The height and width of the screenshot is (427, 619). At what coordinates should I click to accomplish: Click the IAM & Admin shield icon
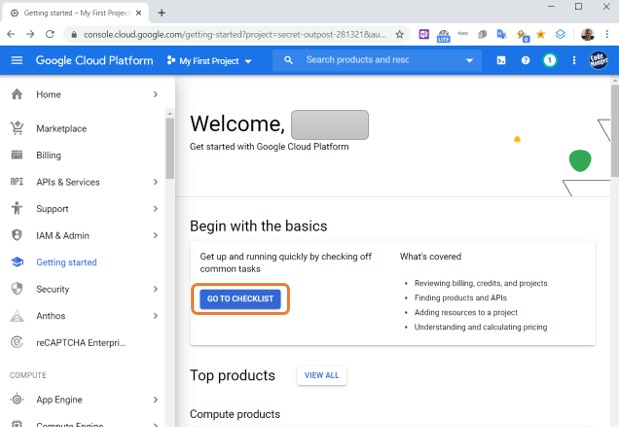17,235
